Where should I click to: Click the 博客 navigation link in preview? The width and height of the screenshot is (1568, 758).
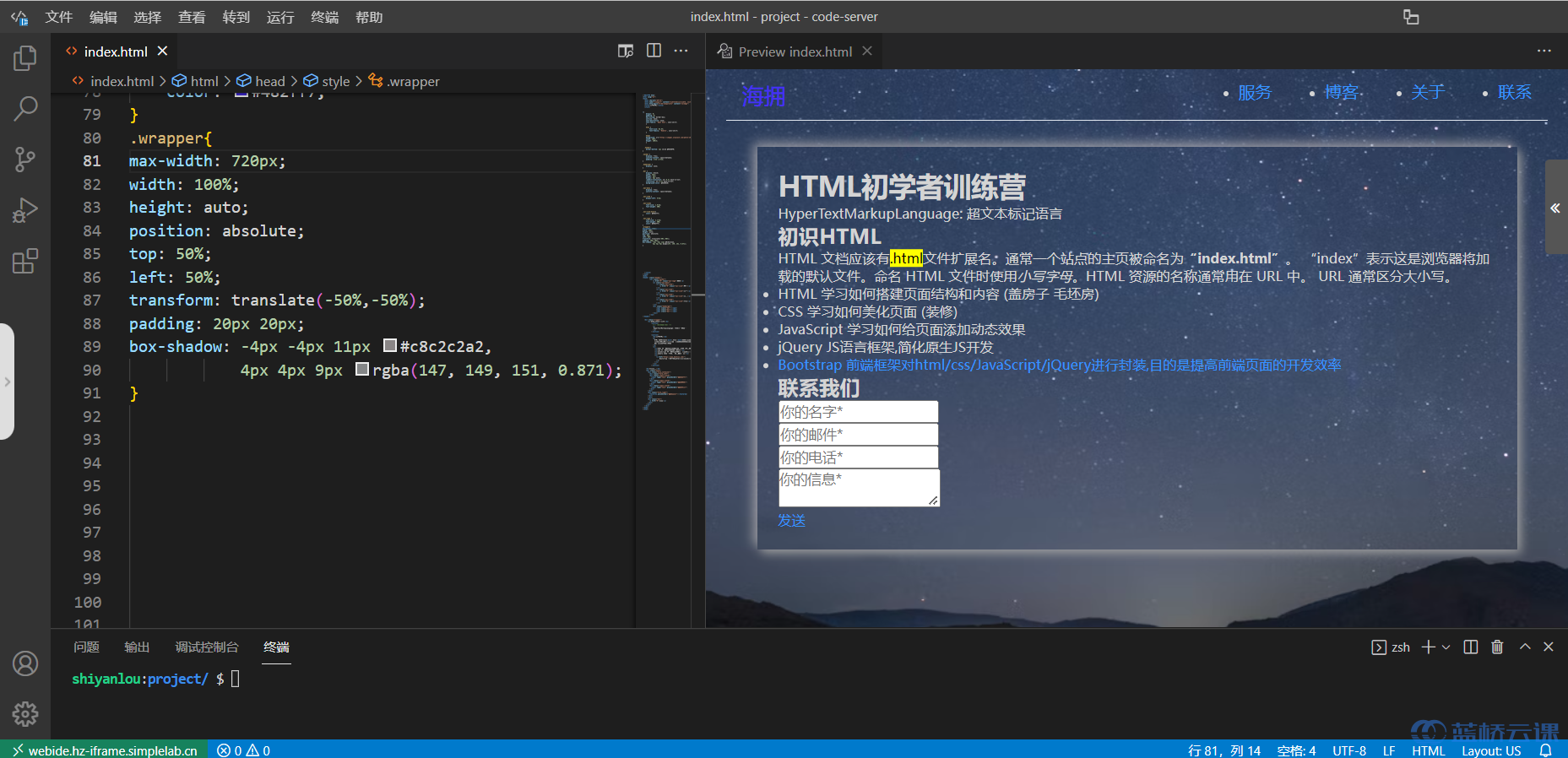tap(1341, 92)
